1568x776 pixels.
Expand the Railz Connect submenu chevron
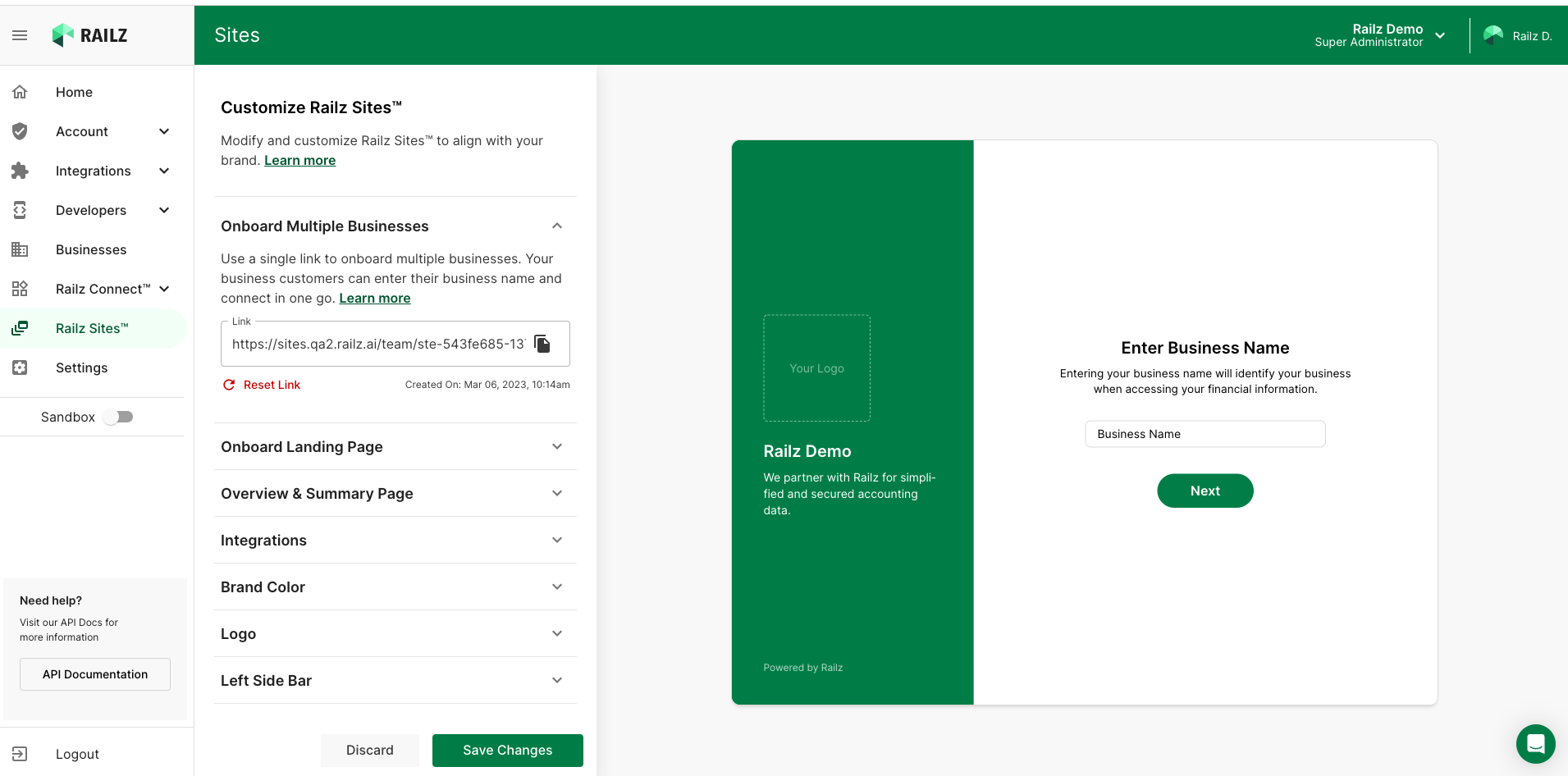click(x=164, y=289)
